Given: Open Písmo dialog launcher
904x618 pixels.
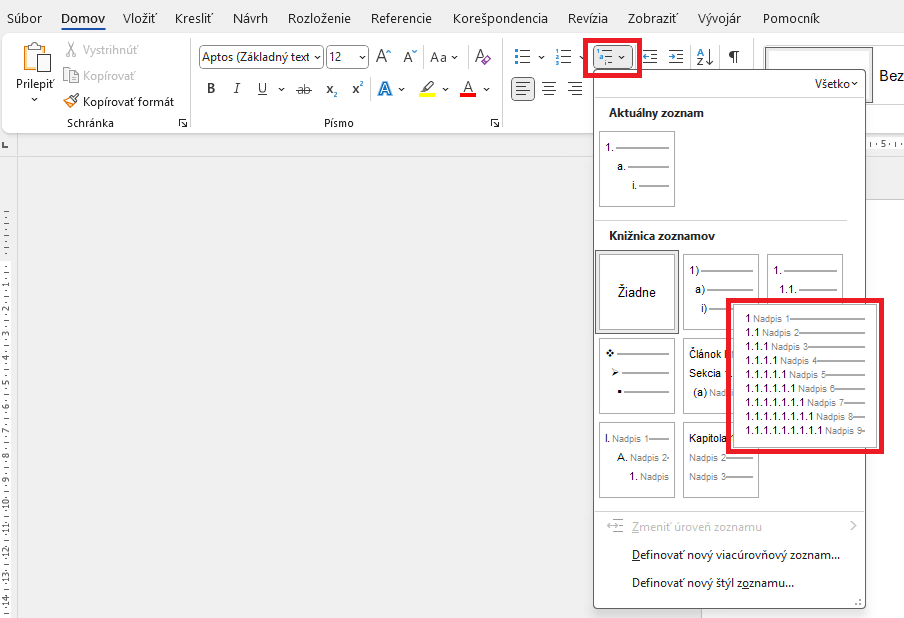Looking at the screenshot, I should coord(495,123).
